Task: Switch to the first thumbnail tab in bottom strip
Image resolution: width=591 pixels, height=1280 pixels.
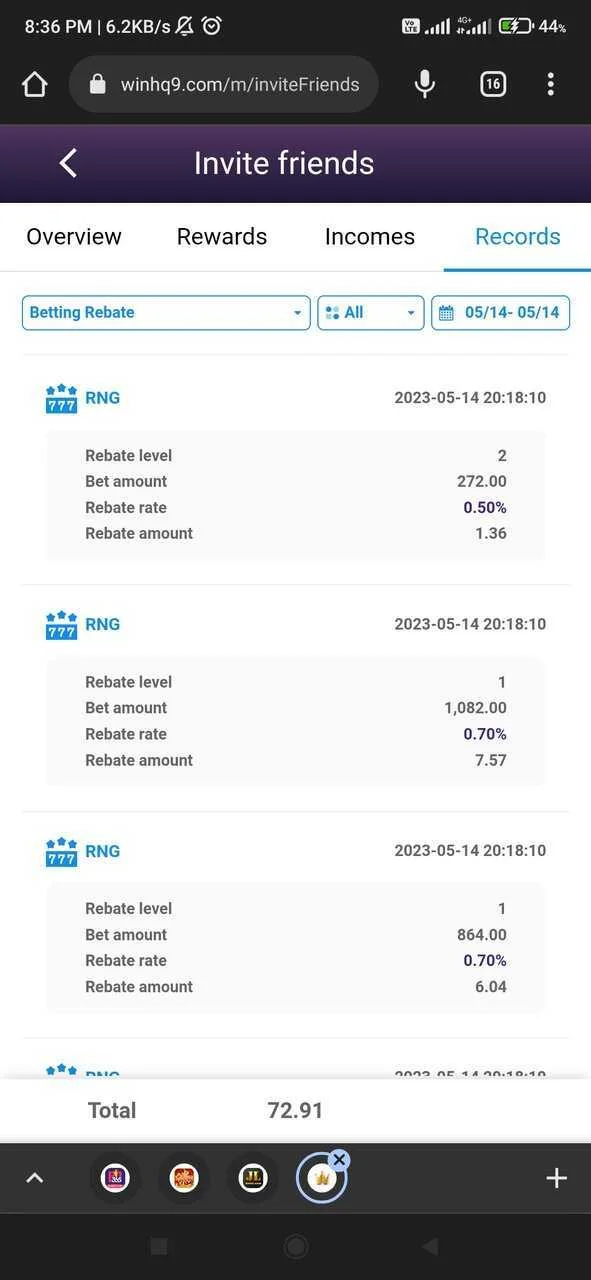Action: tap(116, 1178)
